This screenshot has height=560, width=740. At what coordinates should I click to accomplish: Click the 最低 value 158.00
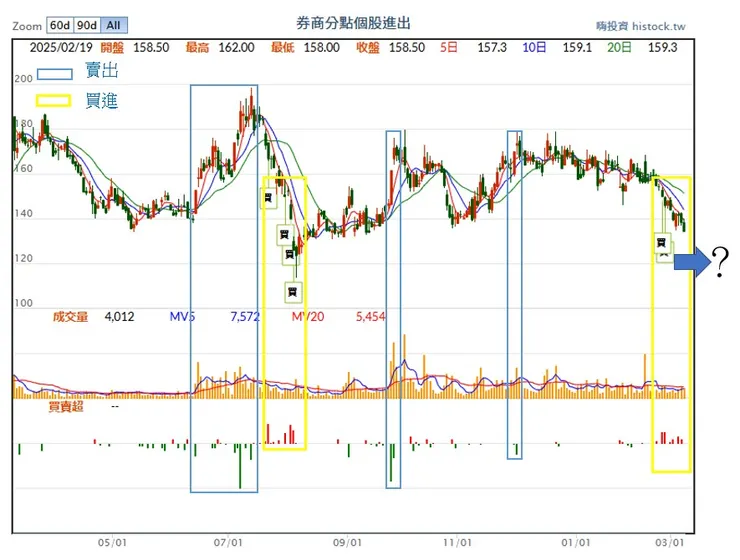pos(321,48)
